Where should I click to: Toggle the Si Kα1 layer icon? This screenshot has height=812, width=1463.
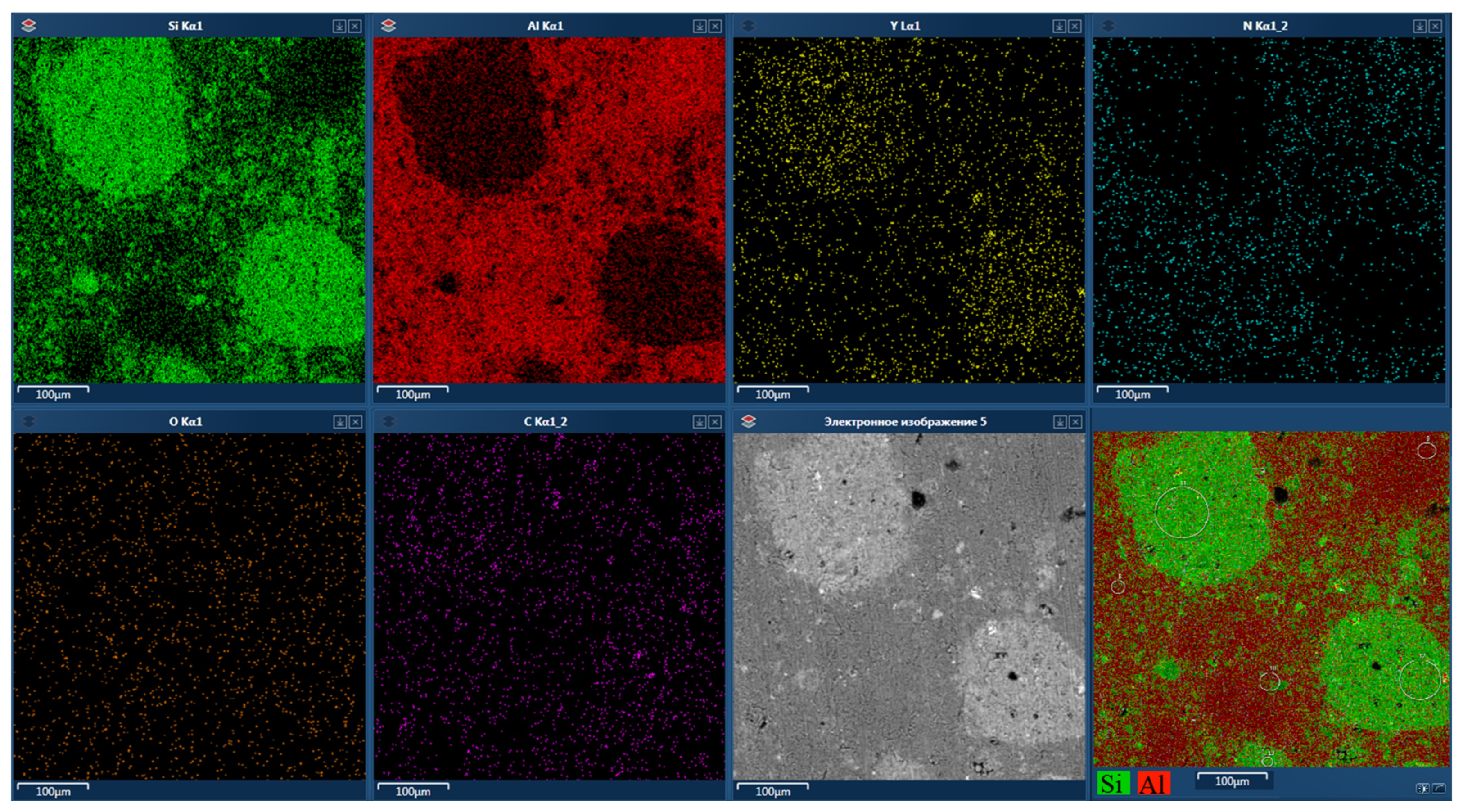(x=28, y=26)
